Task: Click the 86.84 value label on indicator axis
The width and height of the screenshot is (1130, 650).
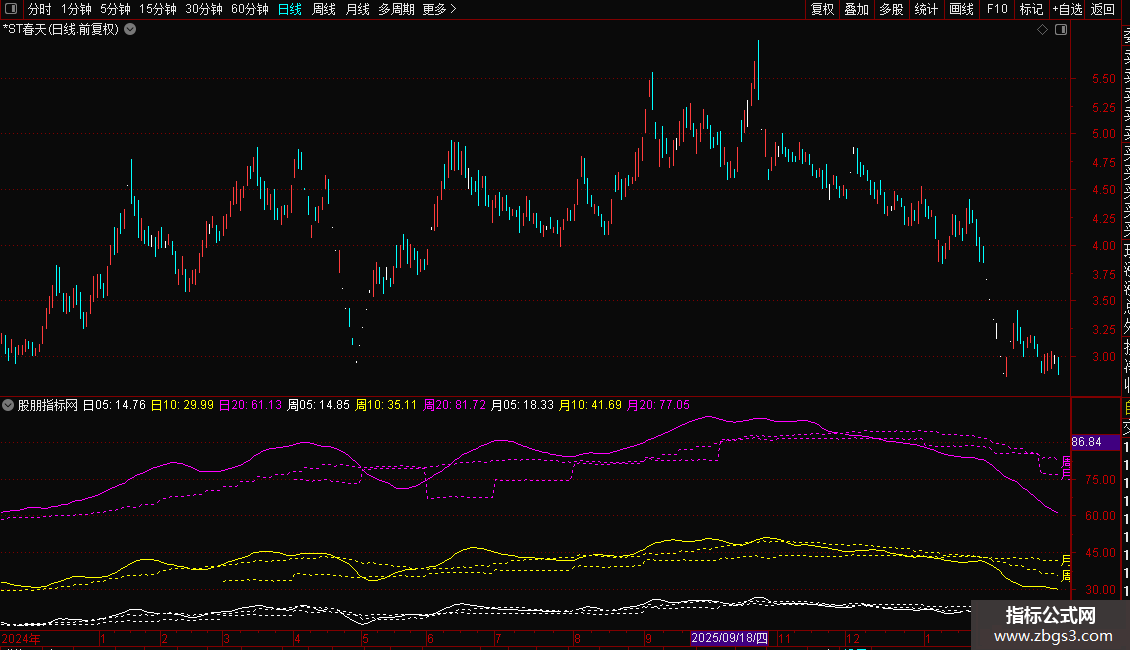Action: (1085, 442)
